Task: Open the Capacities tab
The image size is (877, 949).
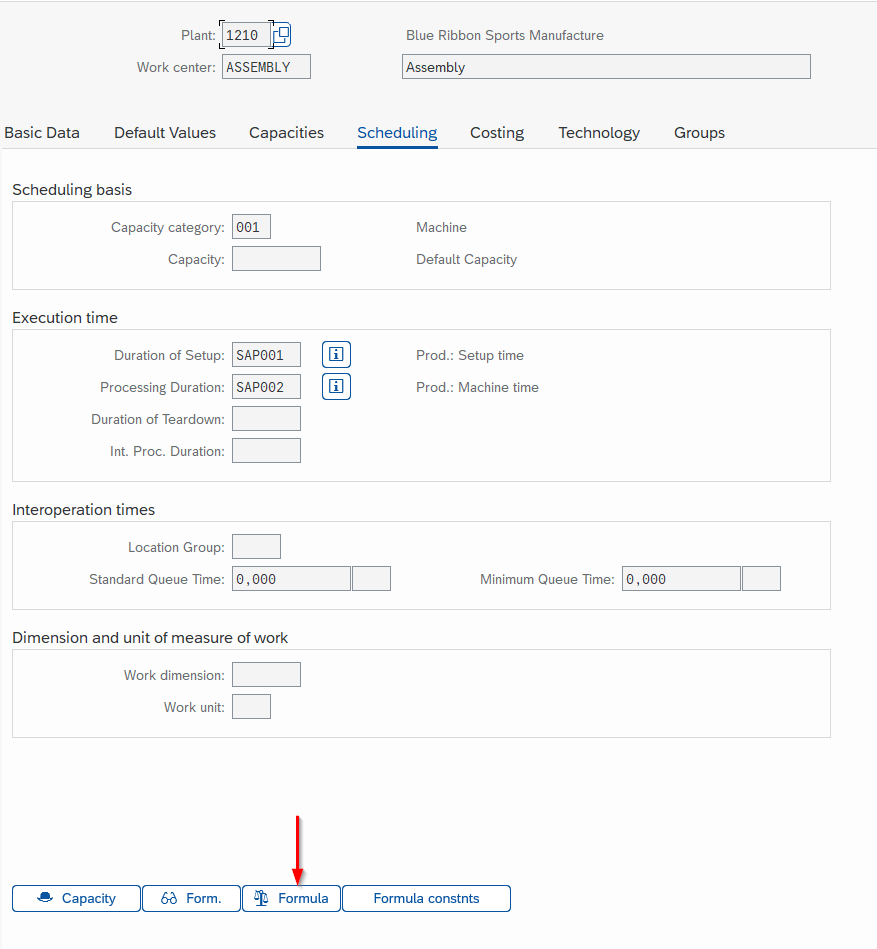Action: point(286,133)
